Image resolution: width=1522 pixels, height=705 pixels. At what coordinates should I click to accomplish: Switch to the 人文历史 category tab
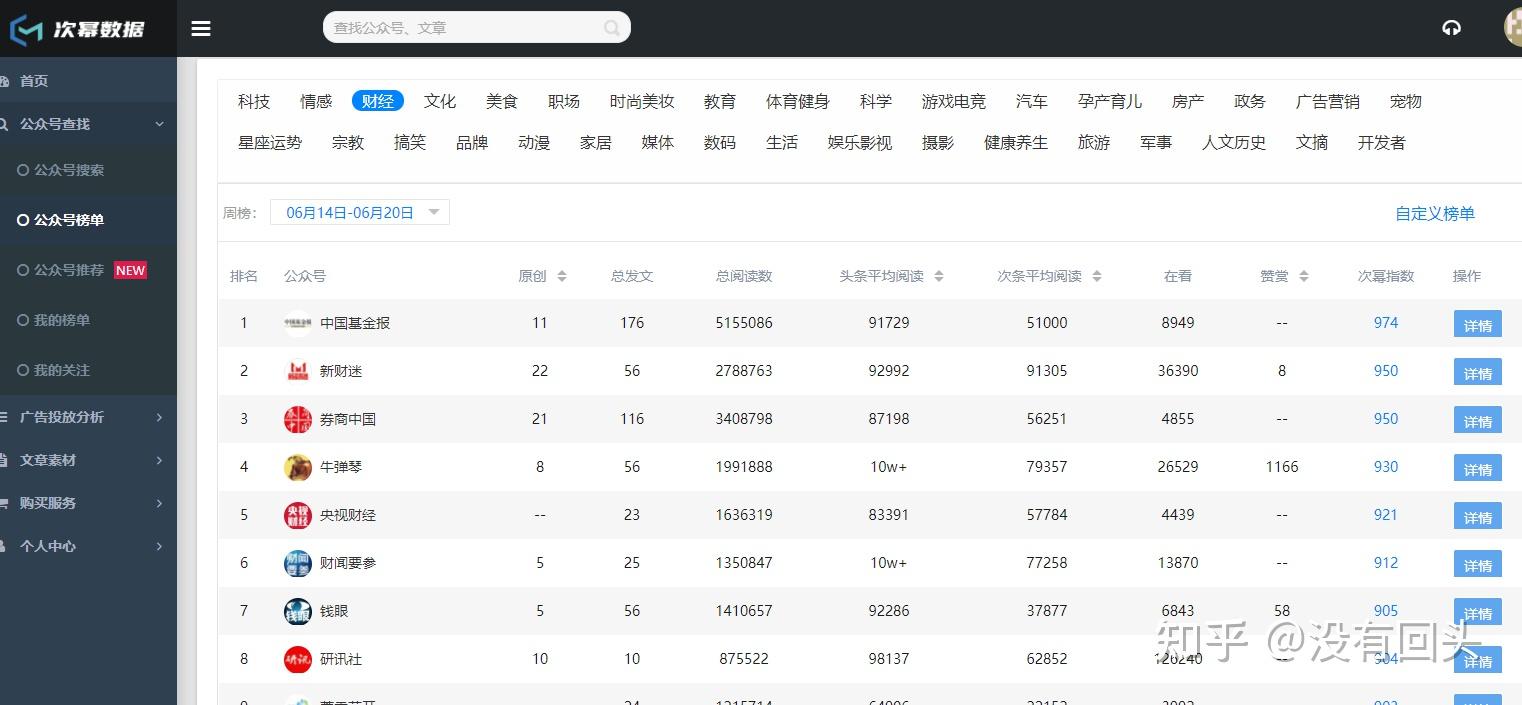pos(1234,143)
